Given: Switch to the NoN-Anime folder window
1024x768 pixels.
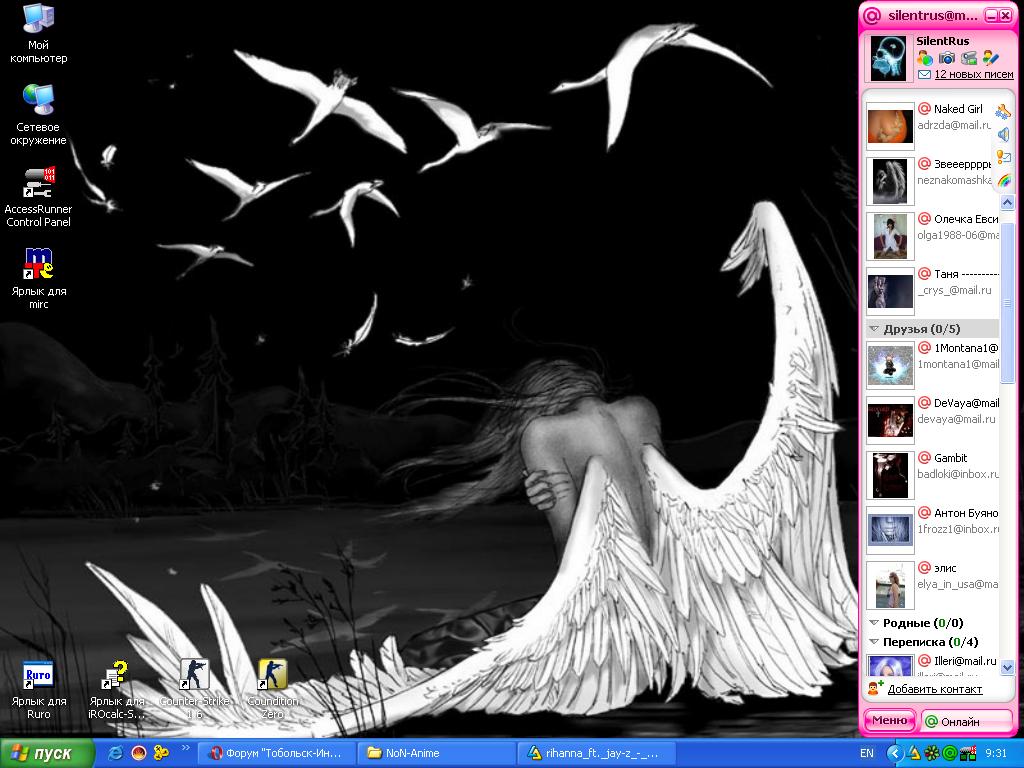Looking at the screenshot, I should coord(437,754).
